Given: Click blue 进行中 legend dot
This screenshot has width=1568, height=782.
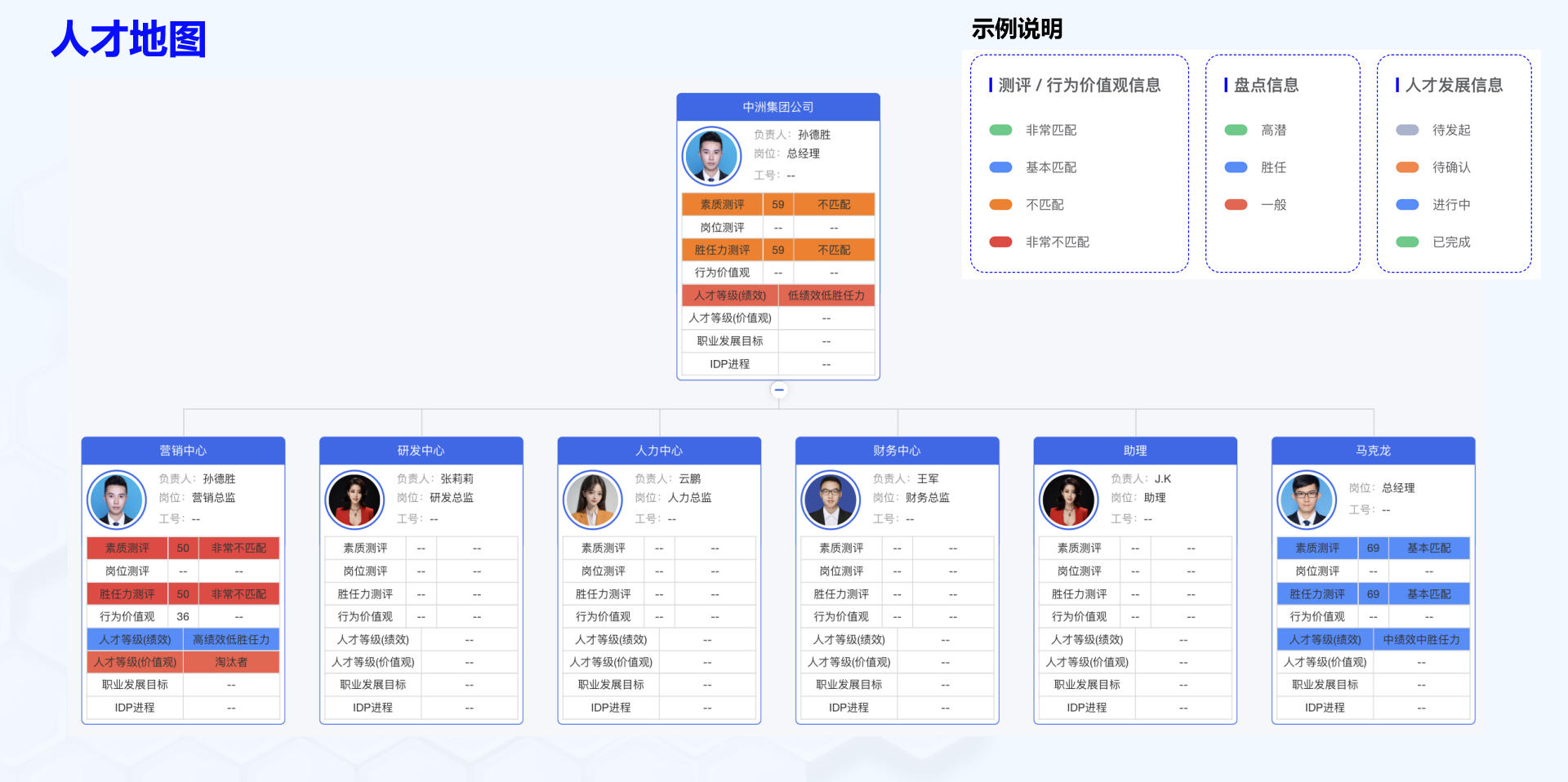Looking at the screenshot, I should click(x=1408, y=204).
